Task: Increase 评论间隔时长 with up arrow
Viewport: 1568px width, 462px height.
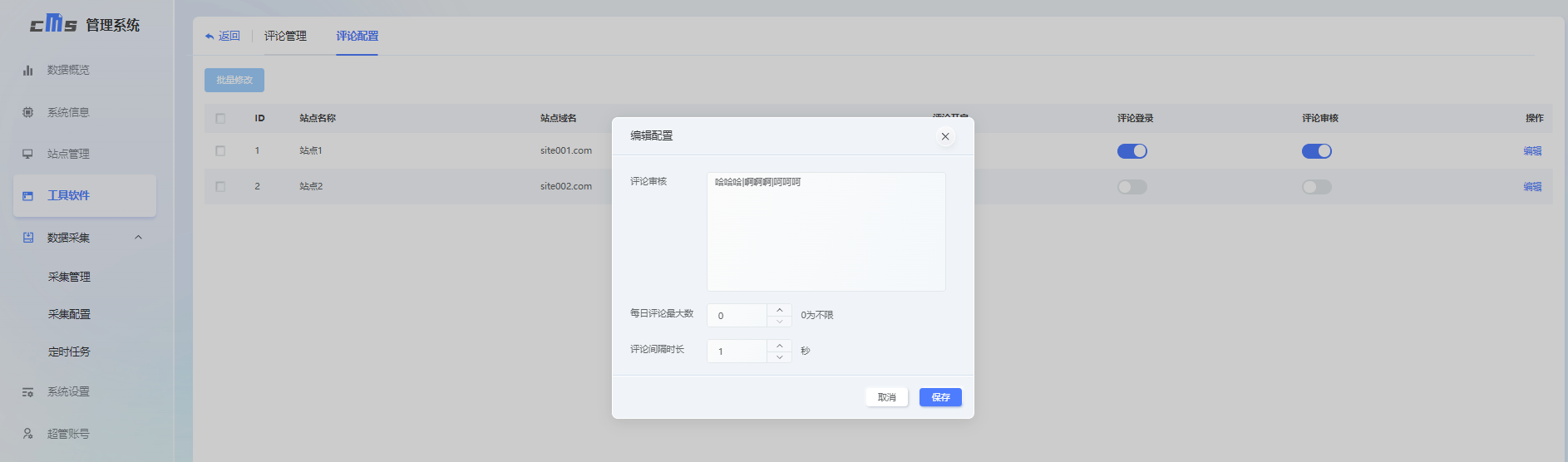Action: [x=779, y=345]
